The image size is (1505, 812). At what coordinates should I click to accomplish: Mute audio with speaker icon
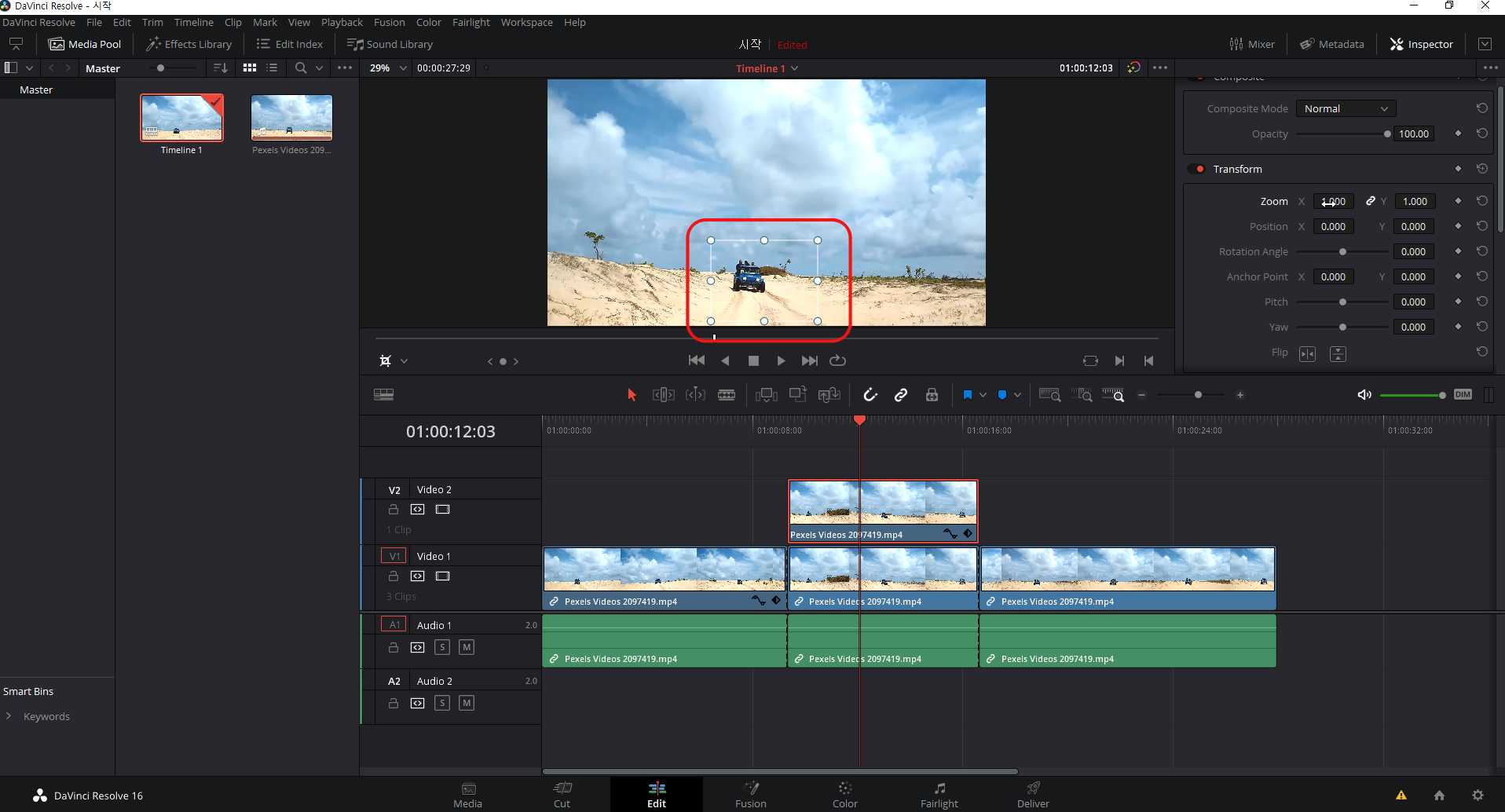[1364, 395]
